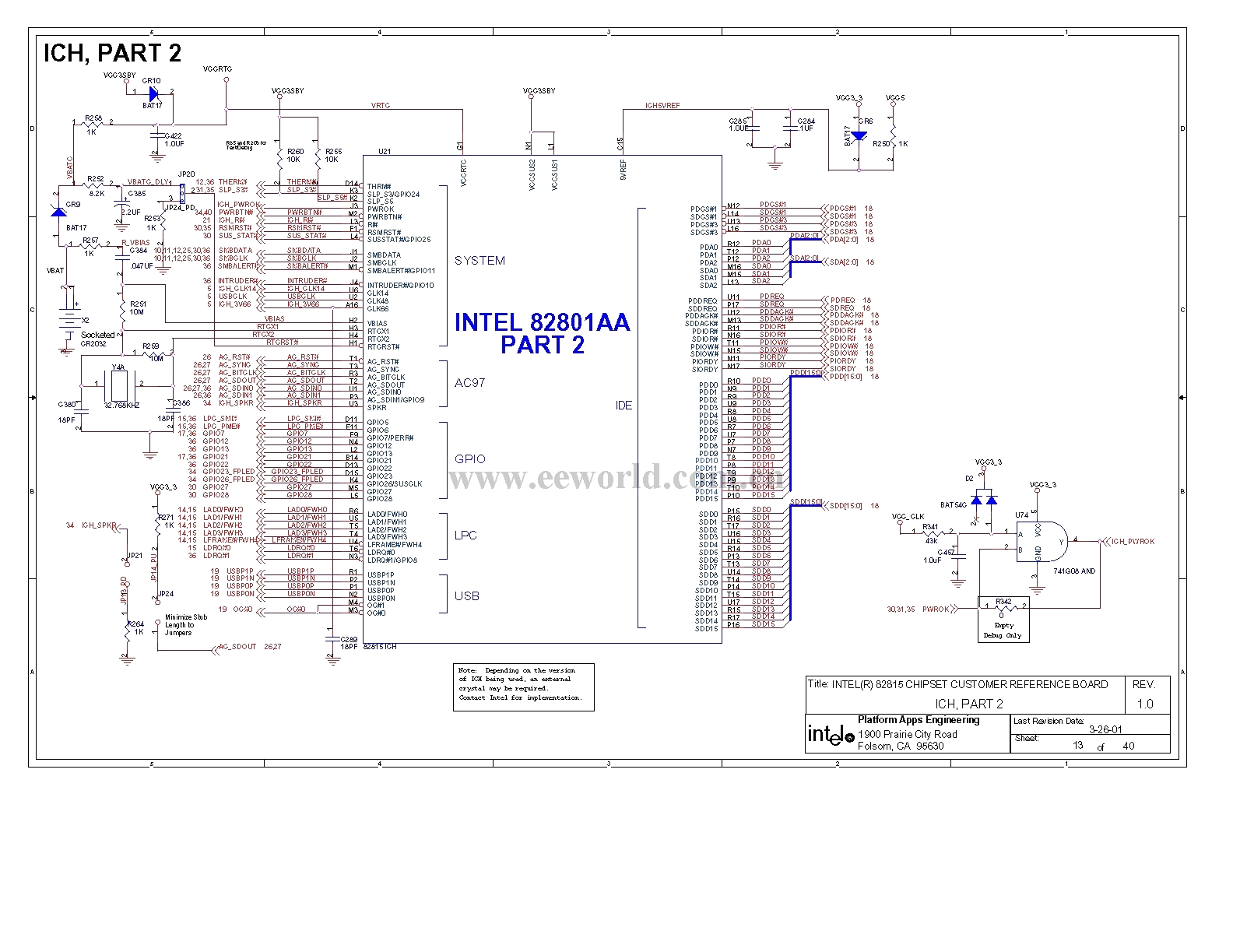Viewport: 1233px width, 952px height.
Task: Select capacitor C384 .047UF symbol
Action: [122, 258]
